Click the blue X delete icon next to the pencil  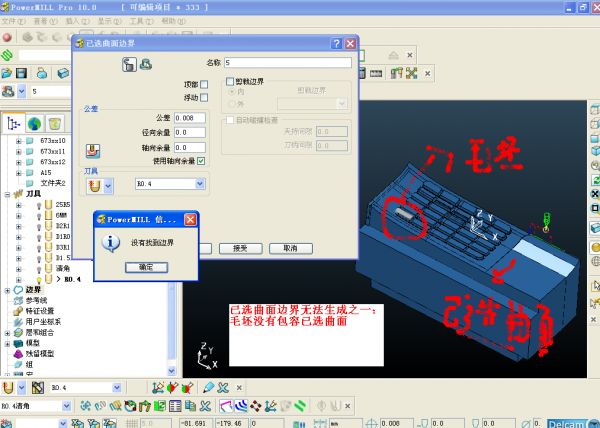pos(223,388)
